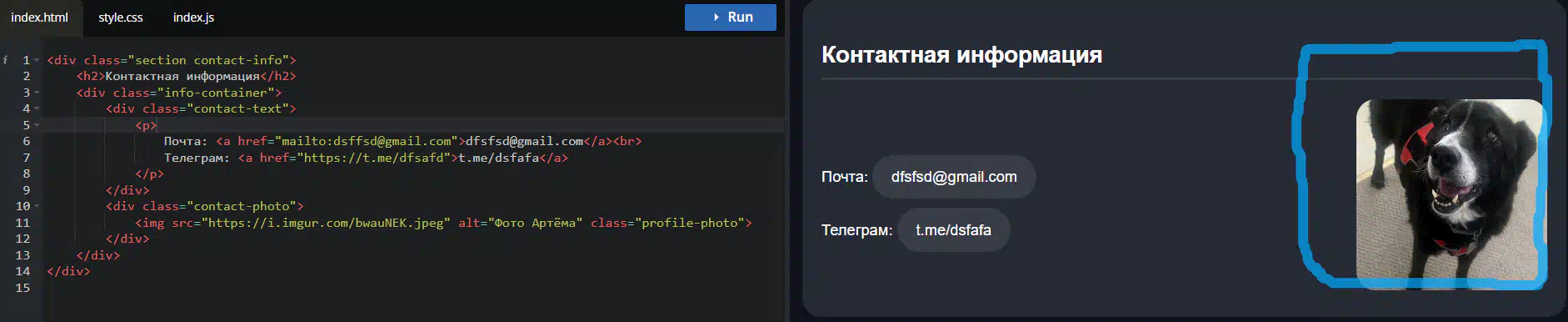Select the index.html tab
1568x322 pixels.
pyautogui.click(x=40, y=18)
